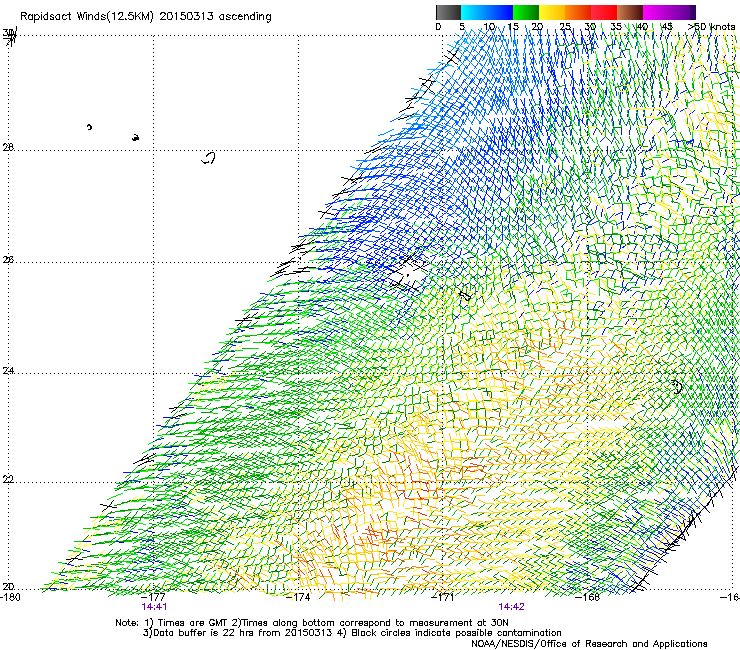Viewport: 740px width, 650px height.
Task: Click the red 30-35 knots legend swatch
Action: click(x=604, y=12)
